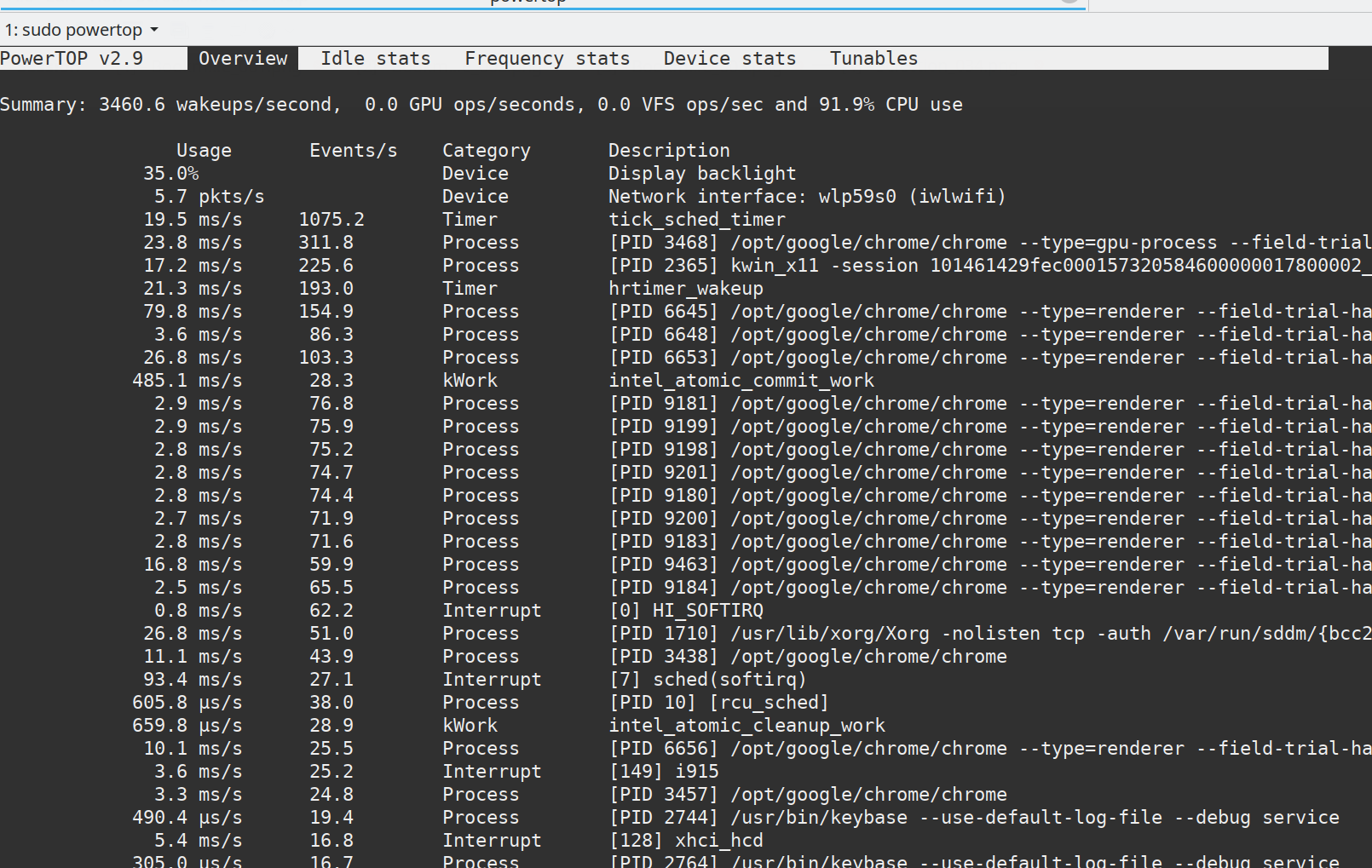Select the PID 9180 chrome renderer row
The image size is (1372, 868).
click(x=686, y=495)
